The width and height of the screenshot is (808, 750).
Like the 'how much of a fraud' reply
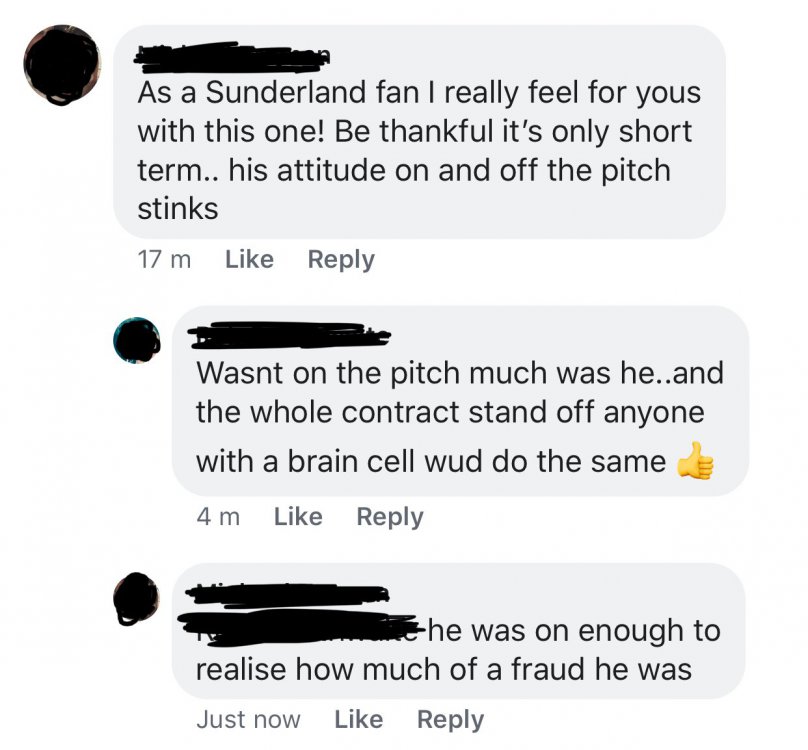point(358,719)
